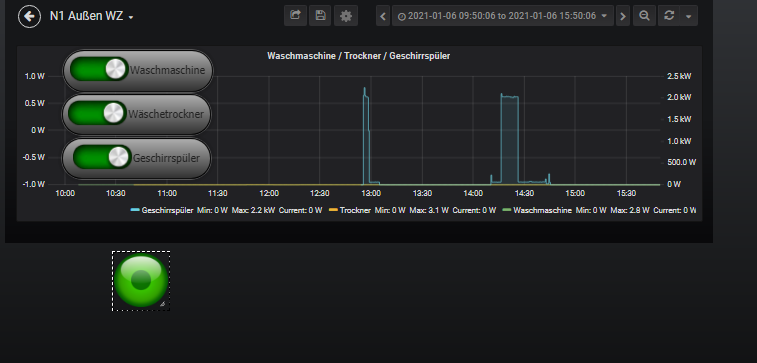The width and height of the screenshot is (757, 363).
Task: Expand the refresh interval dropdown arrow
Action: (688, 16)
